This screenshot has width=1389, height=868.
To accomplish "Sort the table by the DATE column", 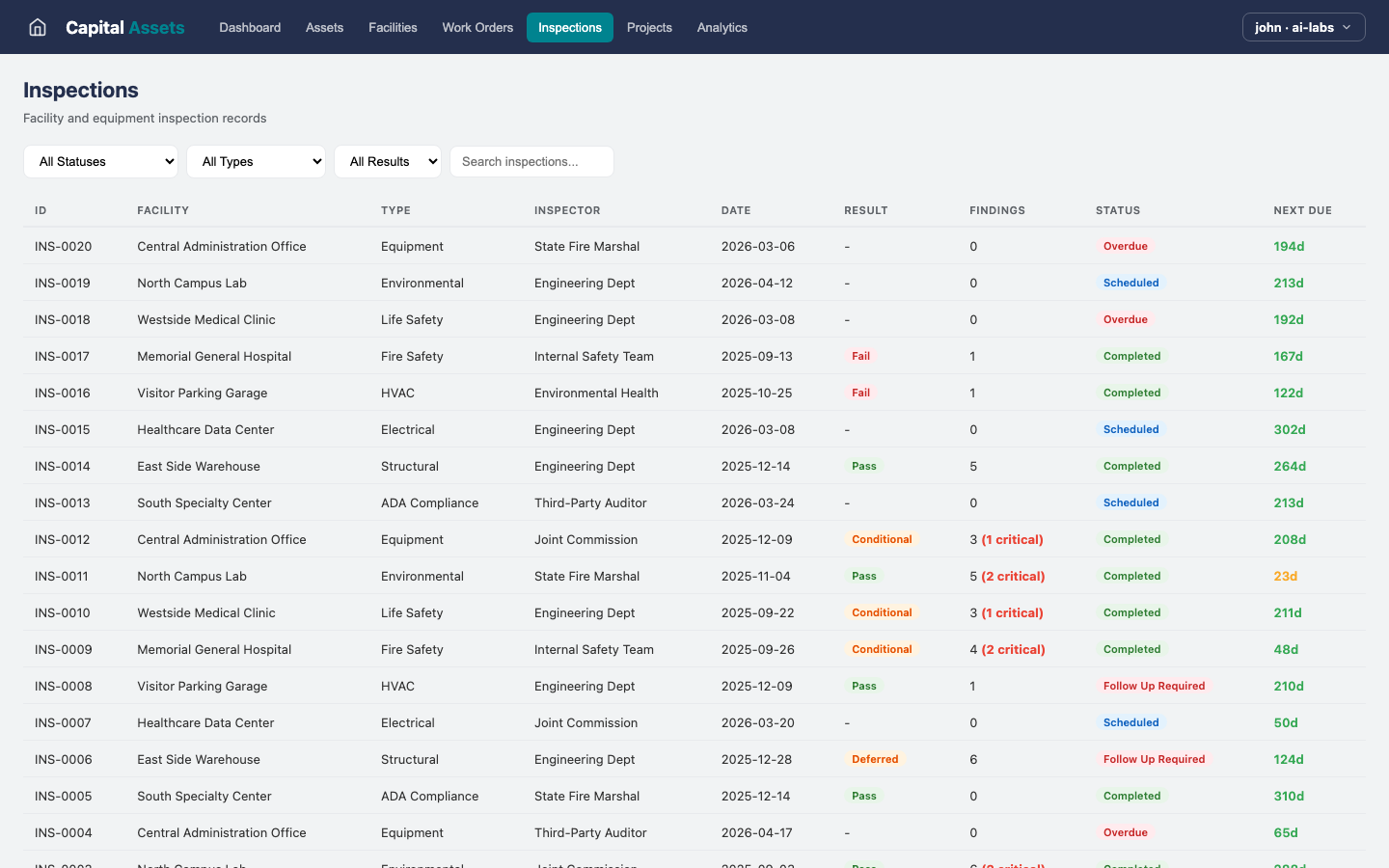I will pyautogui.click(x=736, y=210).
